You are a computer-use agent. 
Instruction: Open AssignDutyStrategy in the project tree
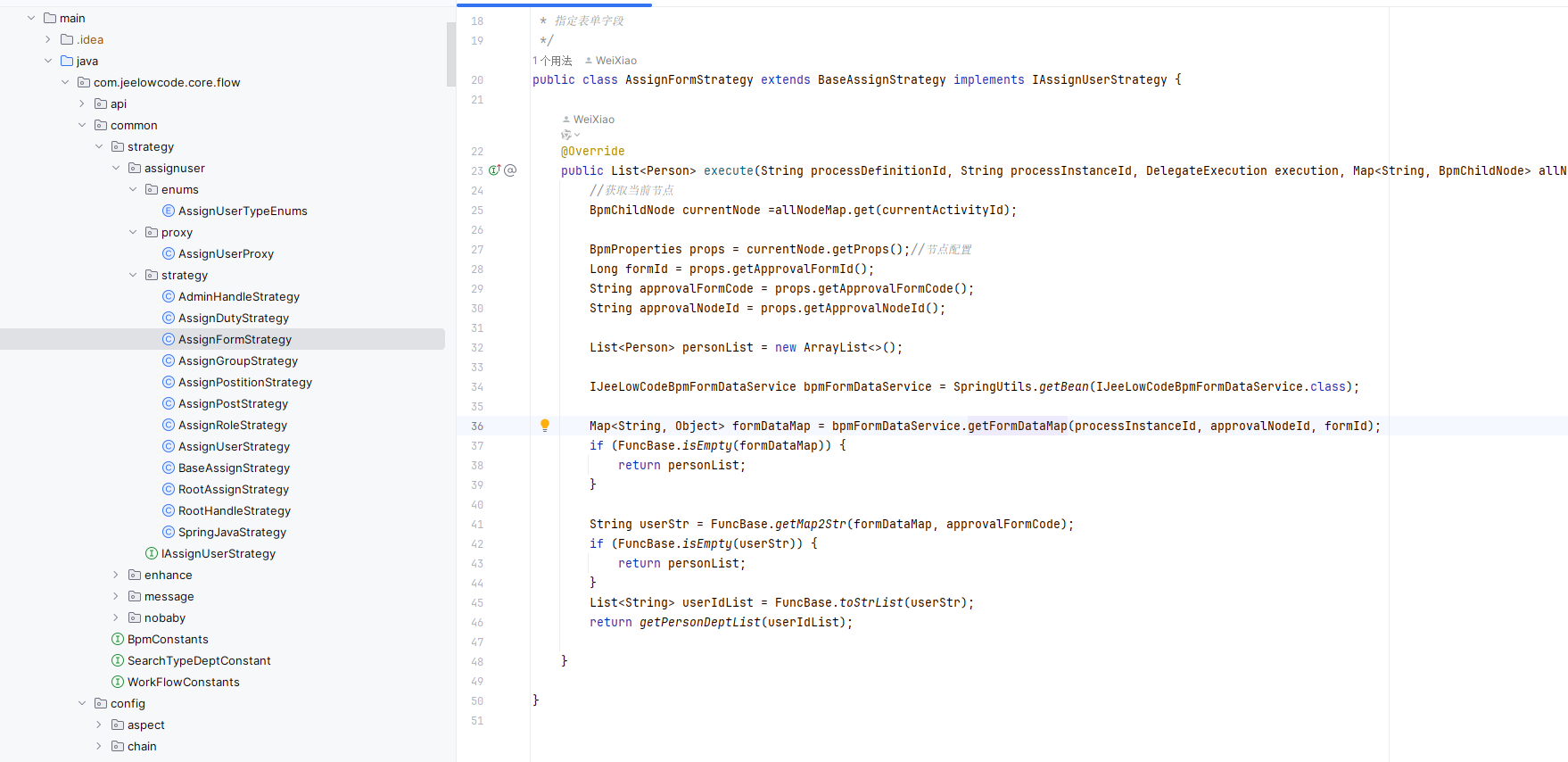click(x=233, y=319)
